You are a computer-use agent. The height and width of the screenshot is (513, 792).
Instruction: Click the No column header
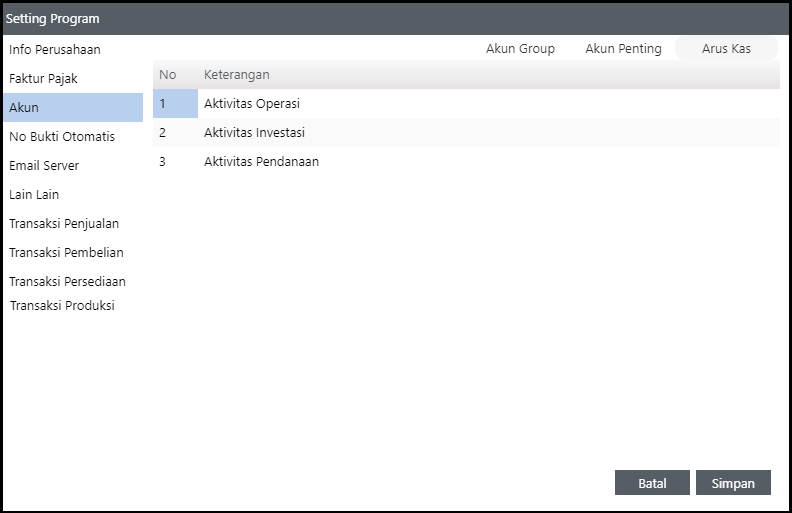click(168, 75)
